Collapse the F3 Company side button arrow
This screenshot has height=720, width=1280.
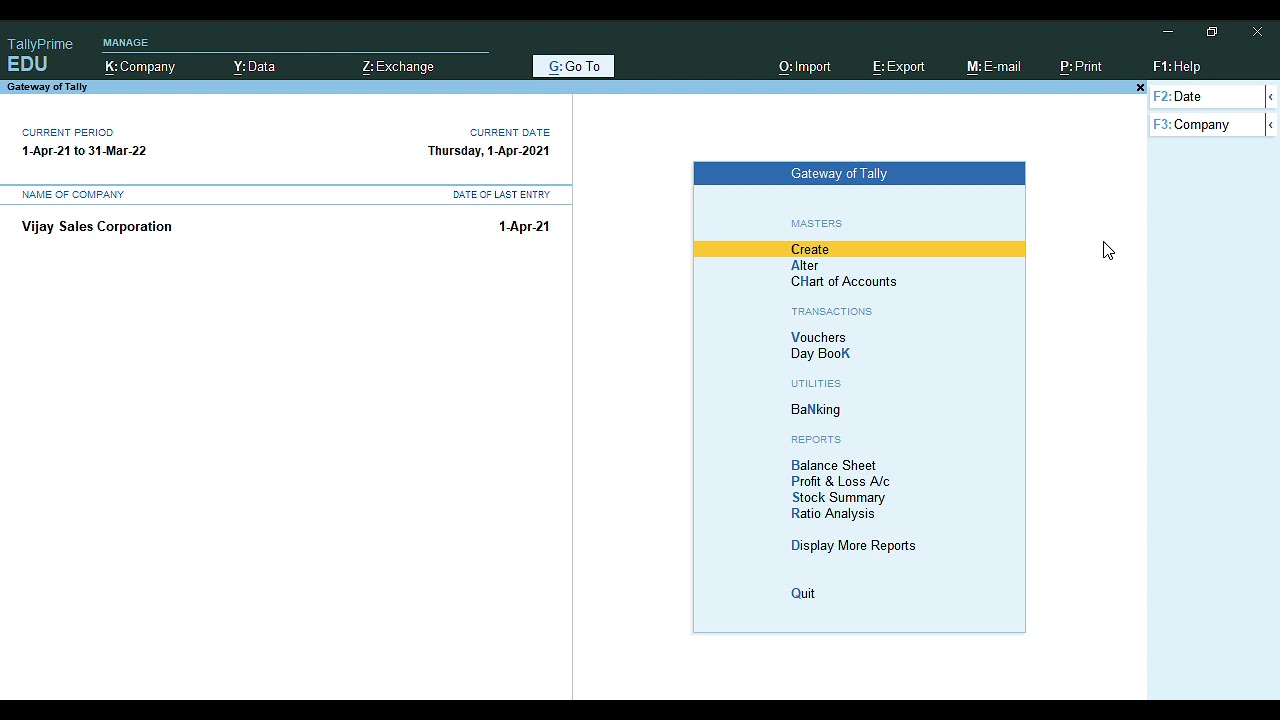(x=1270, y=125)
